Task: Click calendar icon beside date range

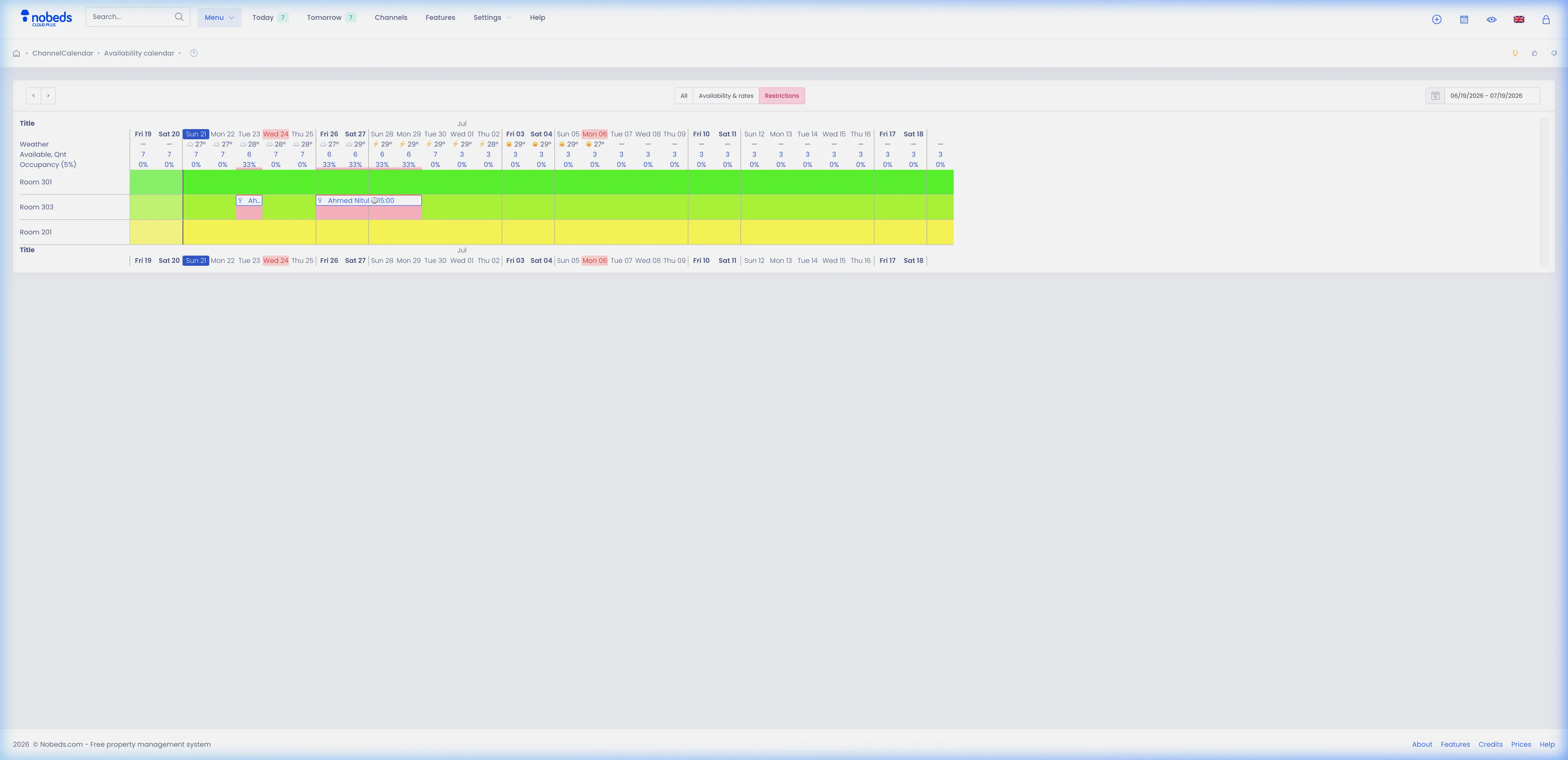Action: pyautogui.click(x=1435, y=96)
